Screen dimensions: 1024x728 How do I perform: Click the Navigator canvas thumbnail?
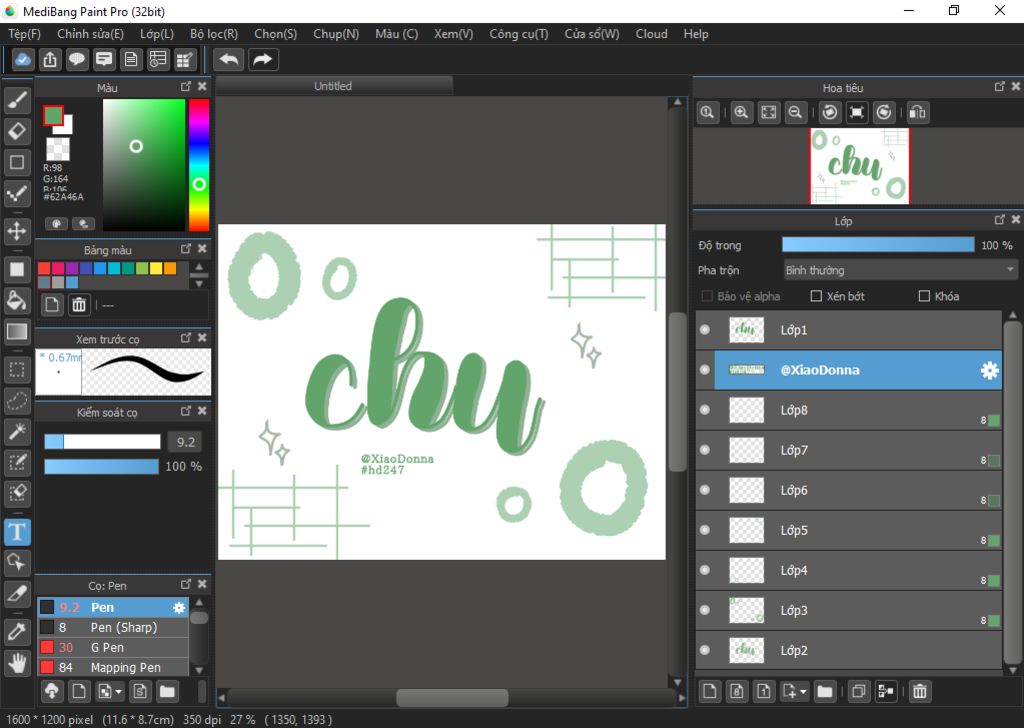pyautogui.click(x=859, y=166)
